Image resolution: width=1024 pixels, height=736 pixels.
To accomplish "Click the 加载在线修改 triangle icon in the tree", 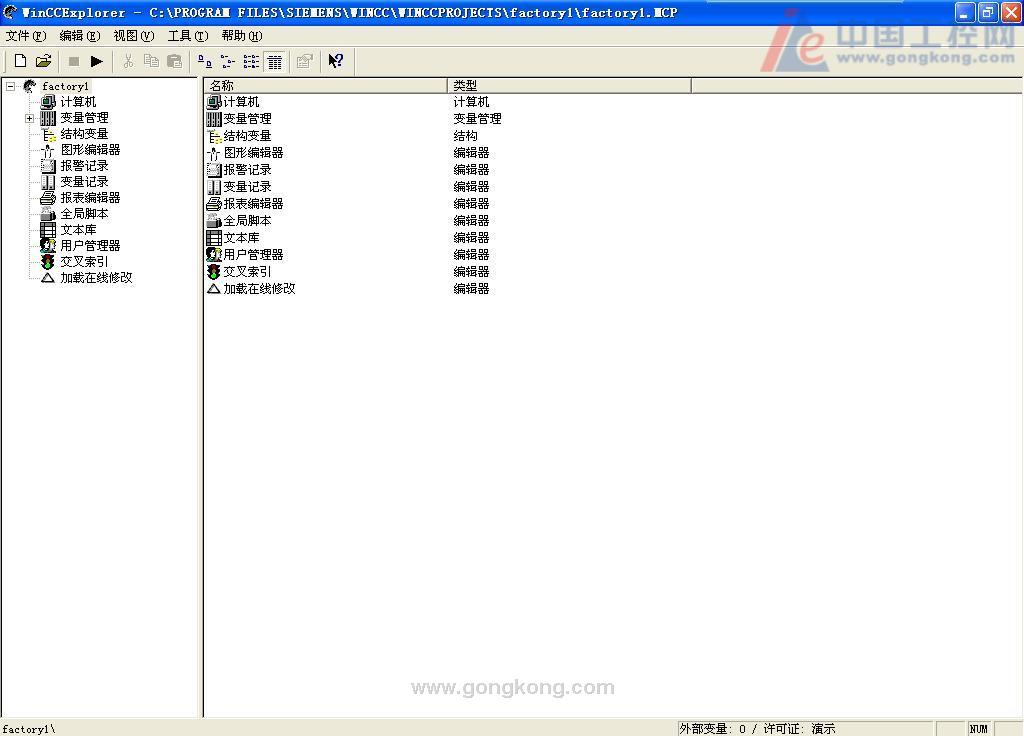I will (x=48, y=278).
